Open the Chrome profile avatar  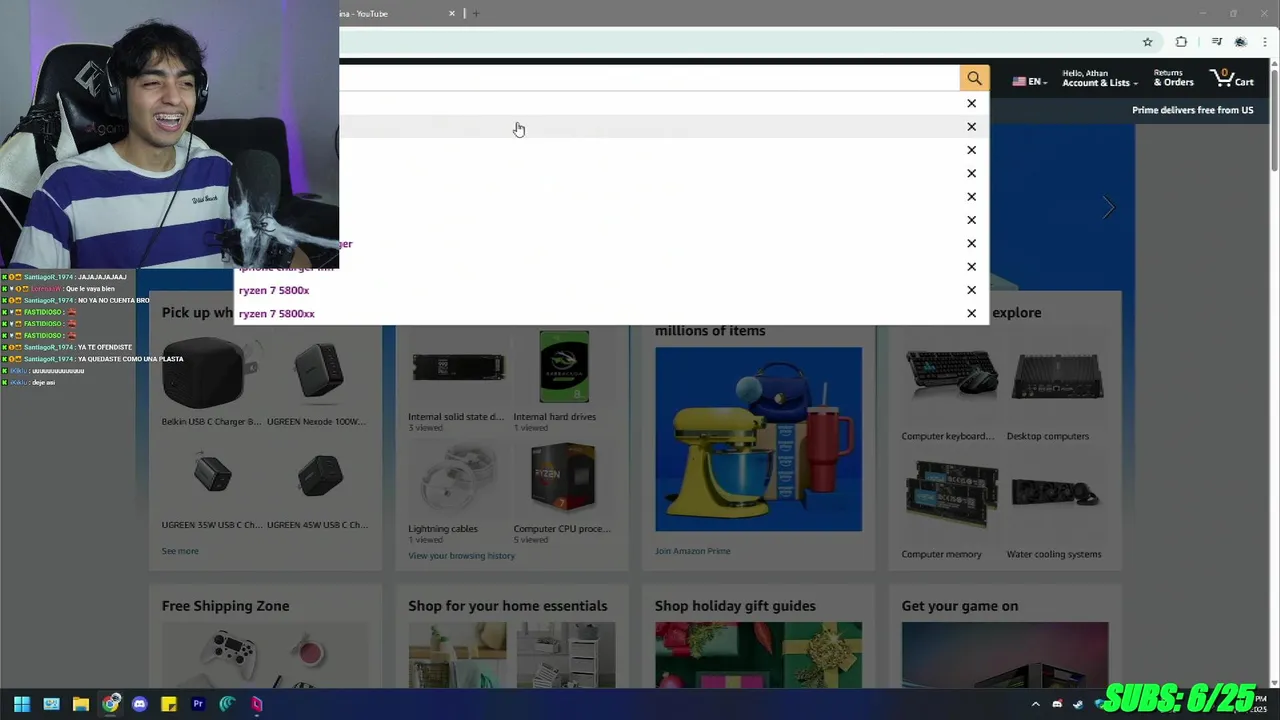1240,42
